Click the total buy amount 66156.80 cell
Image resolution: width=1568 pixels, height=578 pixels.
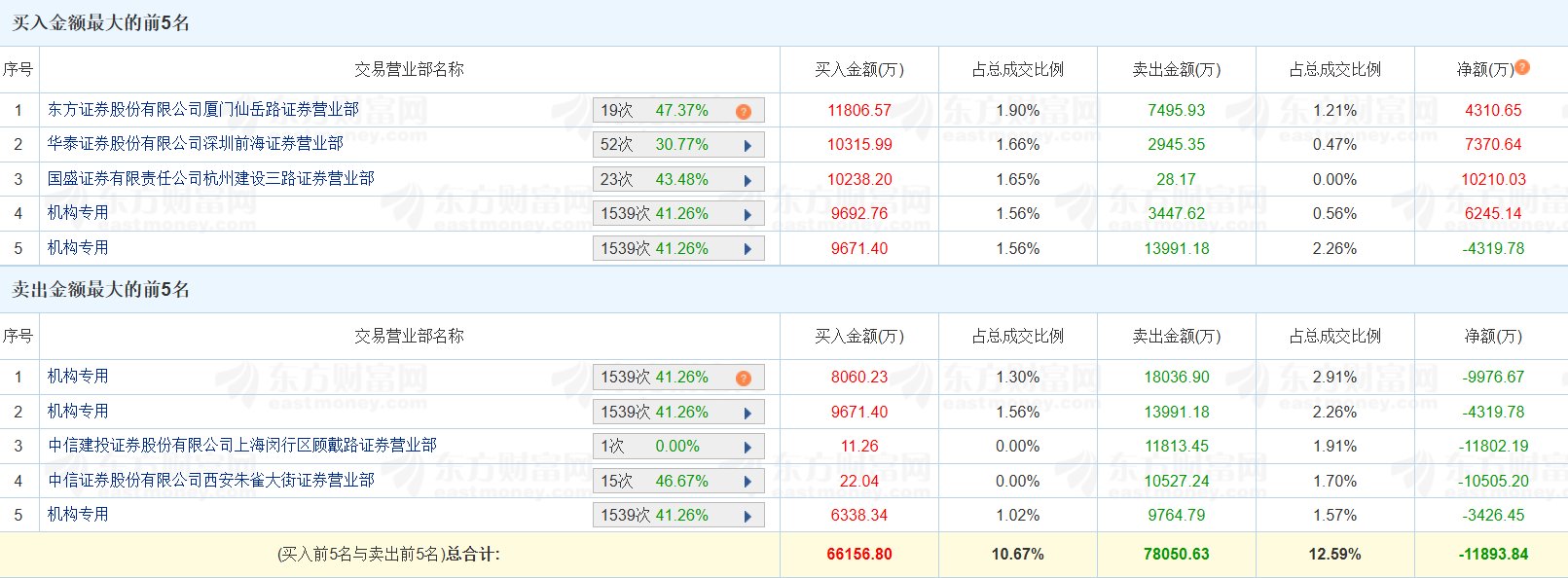858,554
